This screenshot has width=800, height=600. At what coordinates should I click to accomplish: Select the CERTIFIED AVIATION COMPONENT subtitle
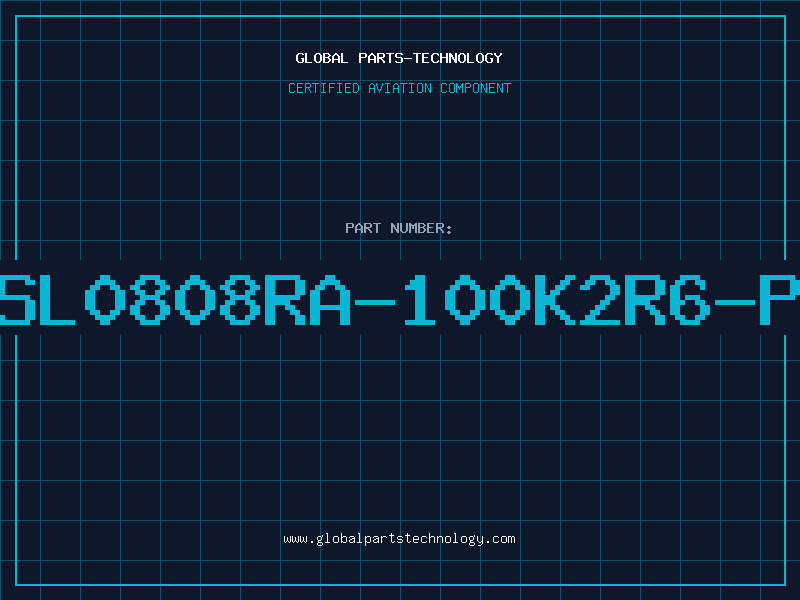click(399, 88)
